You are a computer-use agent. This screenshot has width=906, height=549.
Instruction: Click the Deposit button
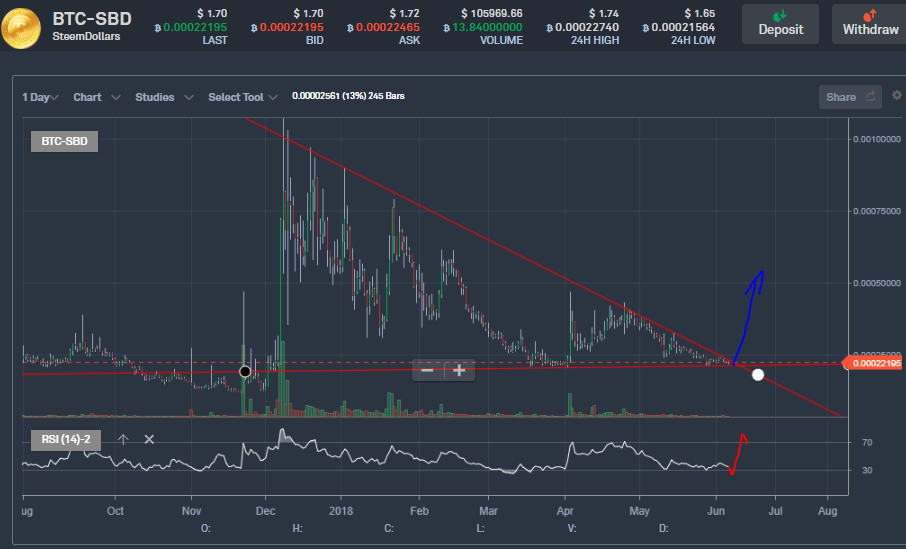point(780,24)
